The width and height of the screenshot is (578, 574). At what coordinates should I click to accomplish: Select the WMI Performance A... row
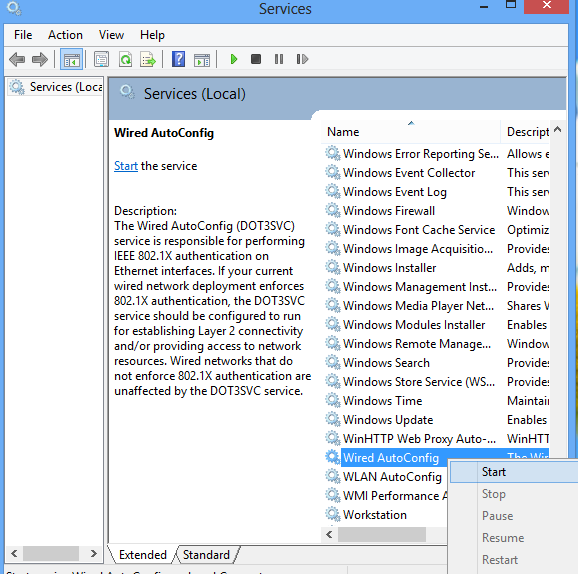pyautogui.click(x=385, y=495)
